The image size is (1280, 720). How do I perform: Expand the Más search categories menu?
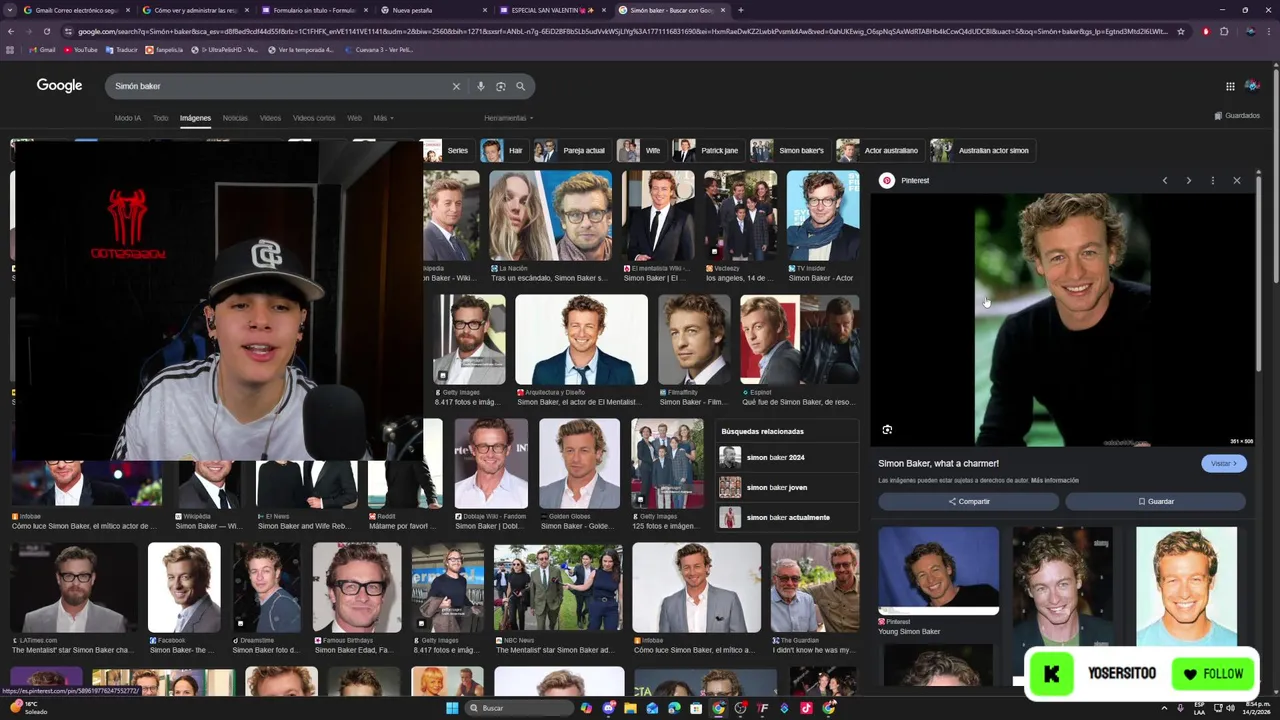coord(383,118)
